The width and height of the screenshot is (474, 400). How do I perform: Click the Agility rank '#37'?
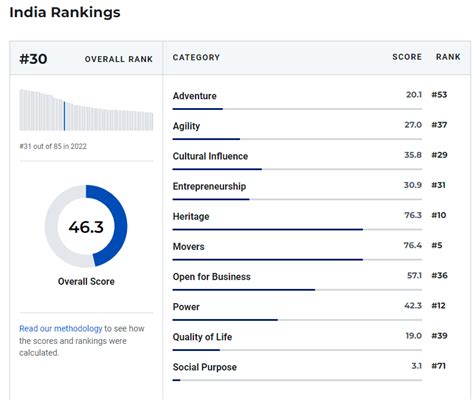coord(439,125)
